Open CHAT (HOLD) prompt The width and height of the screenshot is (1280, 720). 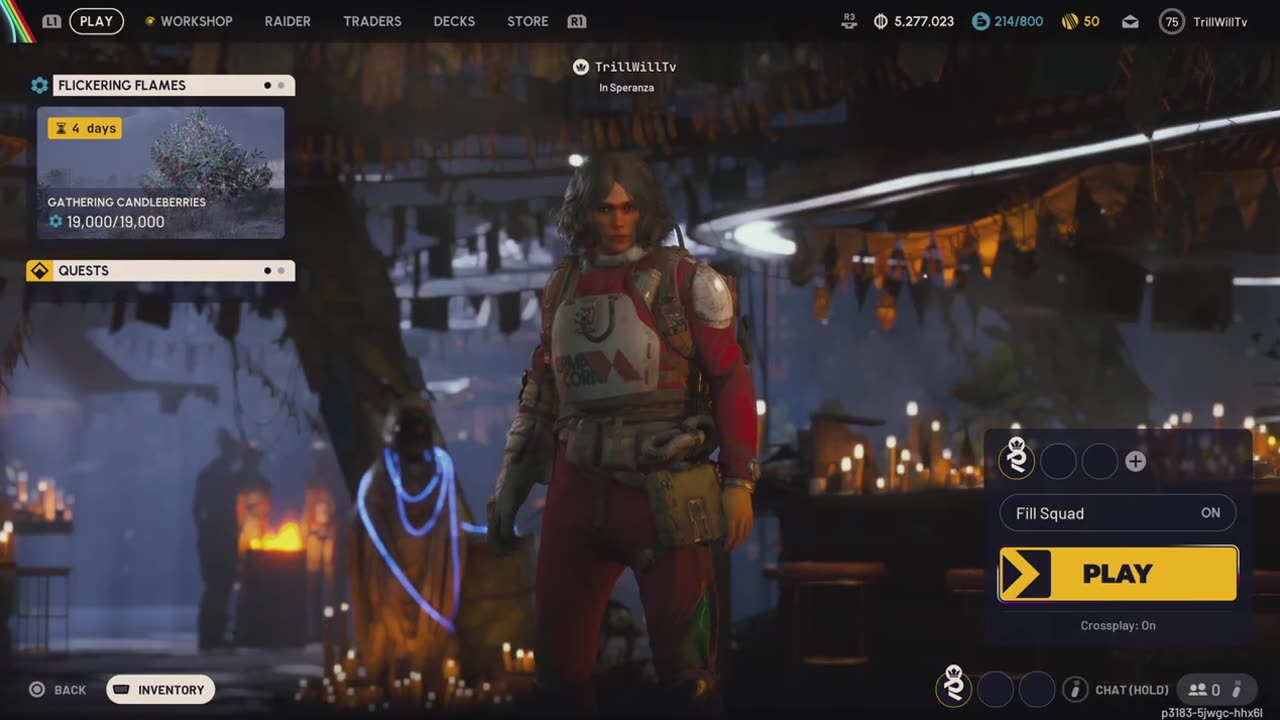(x=1132, y=690)
